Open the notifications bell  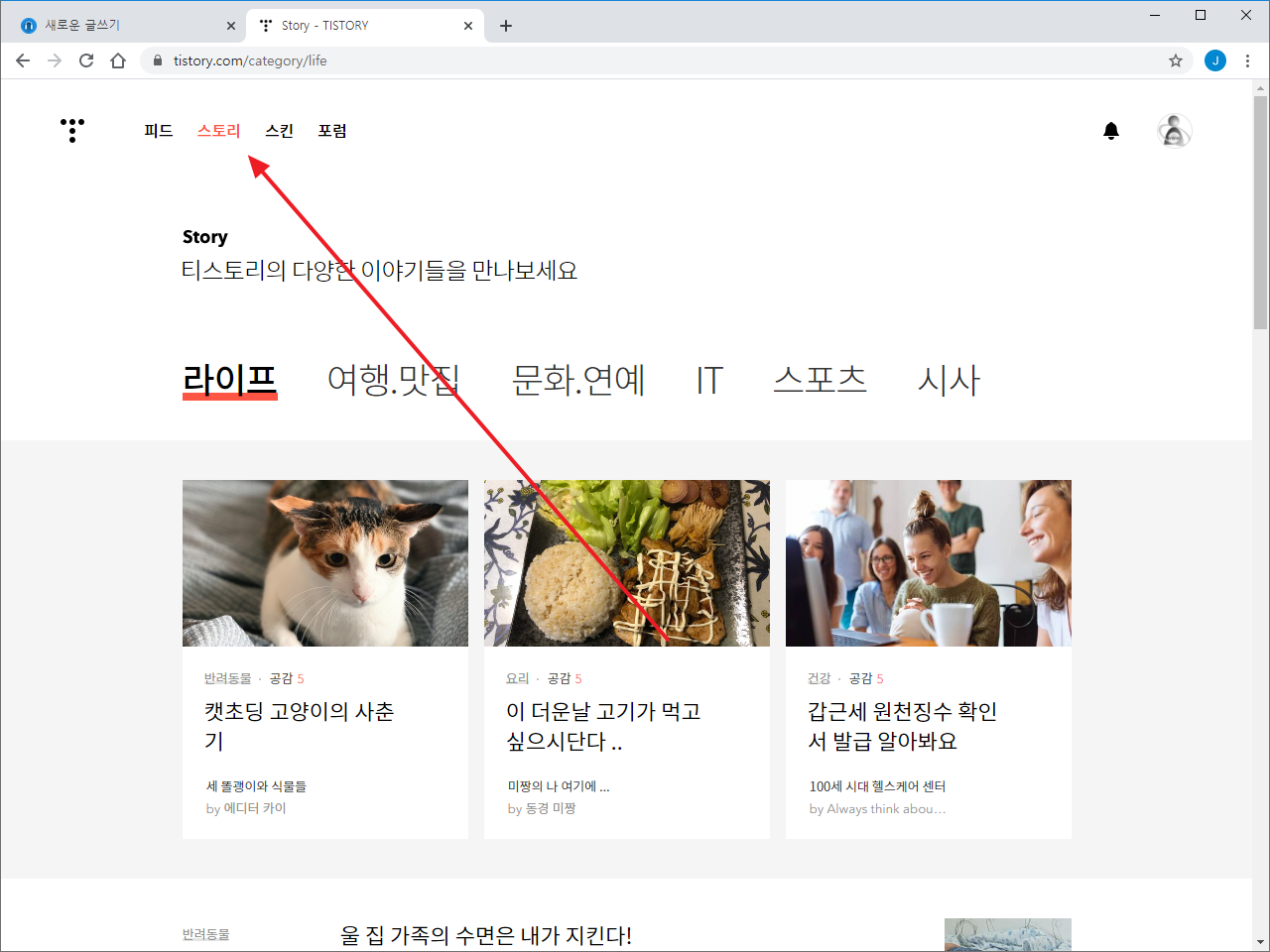[1111, 131]
